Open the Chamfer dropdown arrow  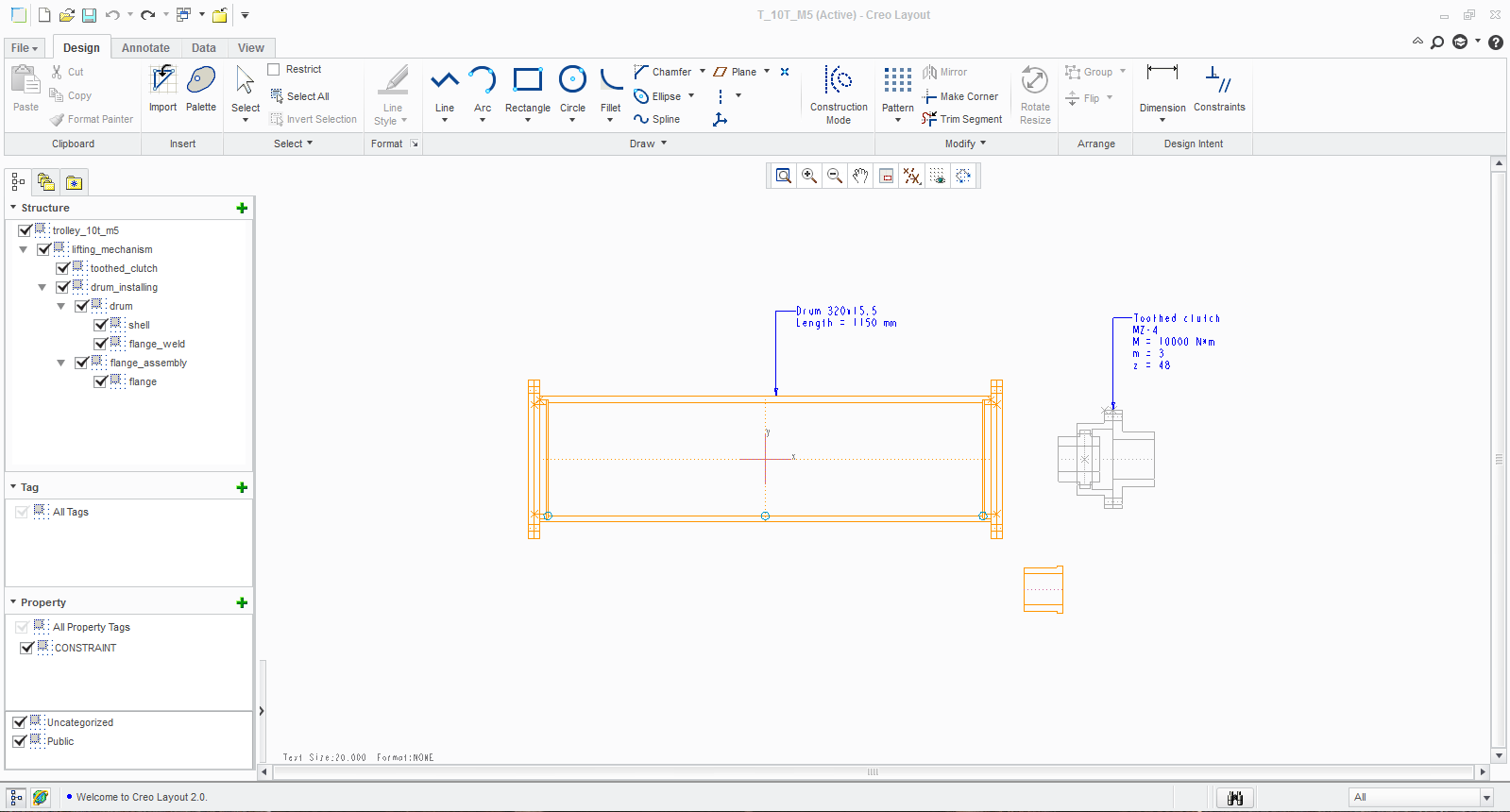tap(703, 72)
